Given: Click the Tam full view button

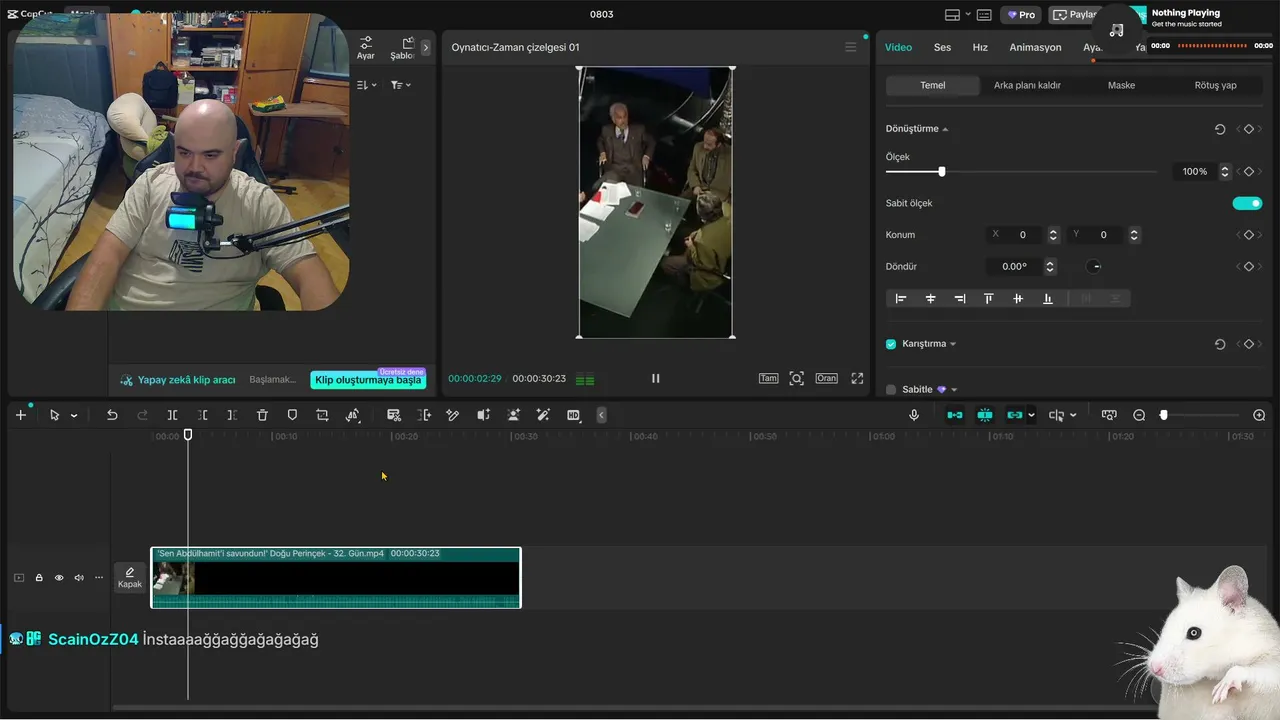Looking at the screenshot, I should (768, 378).
